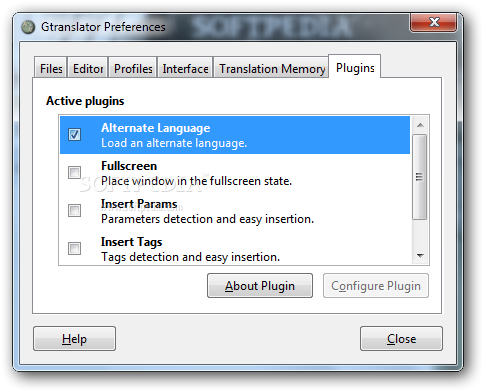This screenshot has width=484, height=392.
Task: Open the Profiles tab
Action: [133, 68]
